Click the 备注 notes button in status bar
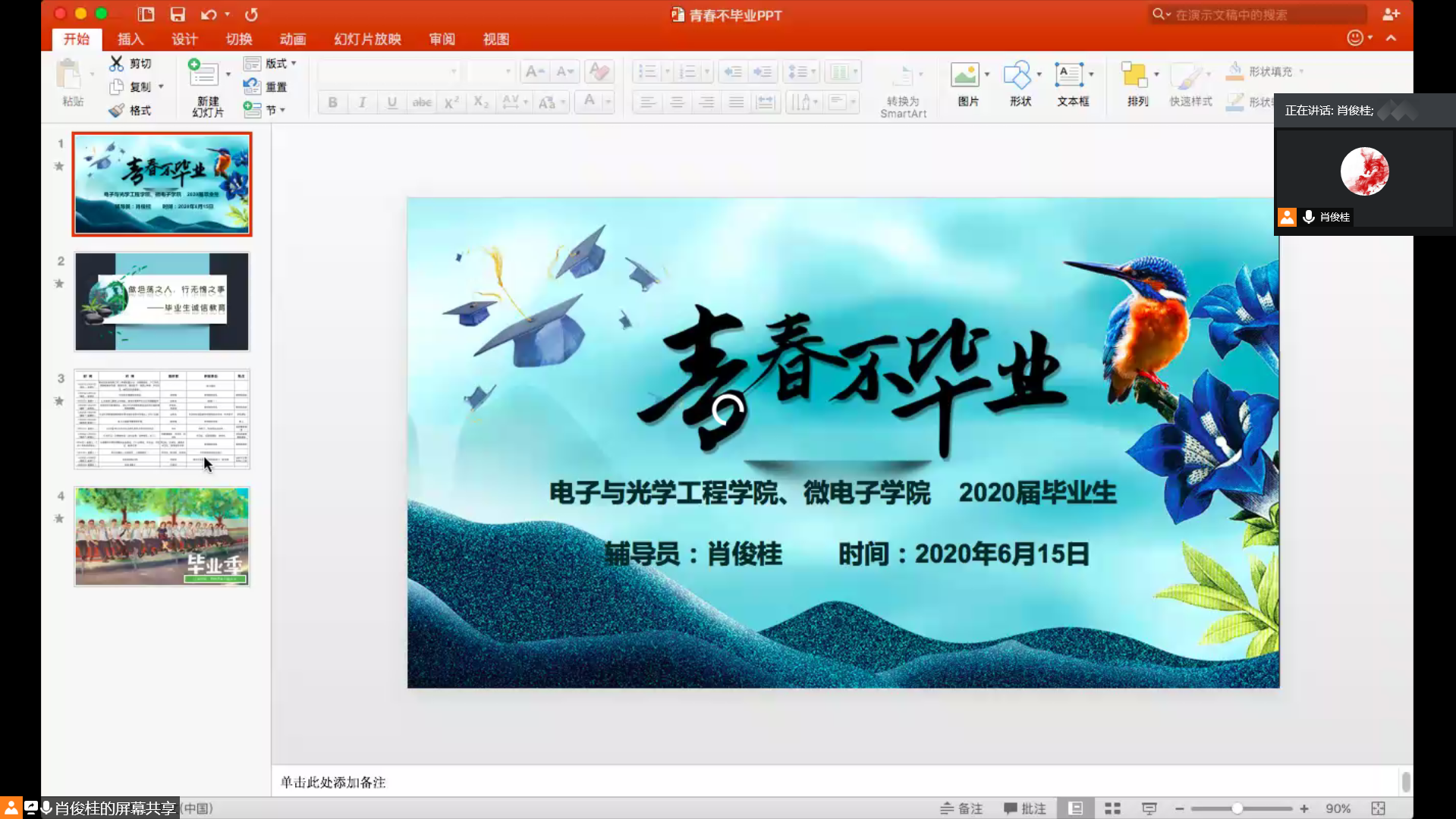1456x819 pixels. coord(961,808)
